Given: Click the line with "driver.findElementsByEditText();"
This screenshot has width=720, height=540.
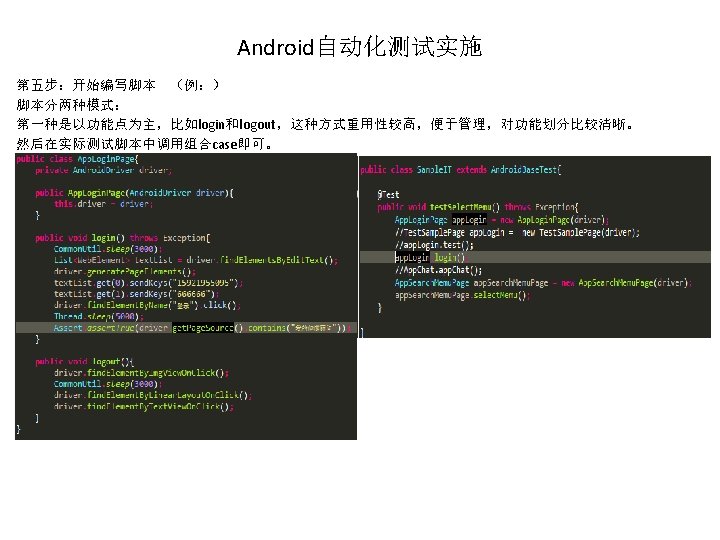Looking at the screenshot, I should pos(196,260).
